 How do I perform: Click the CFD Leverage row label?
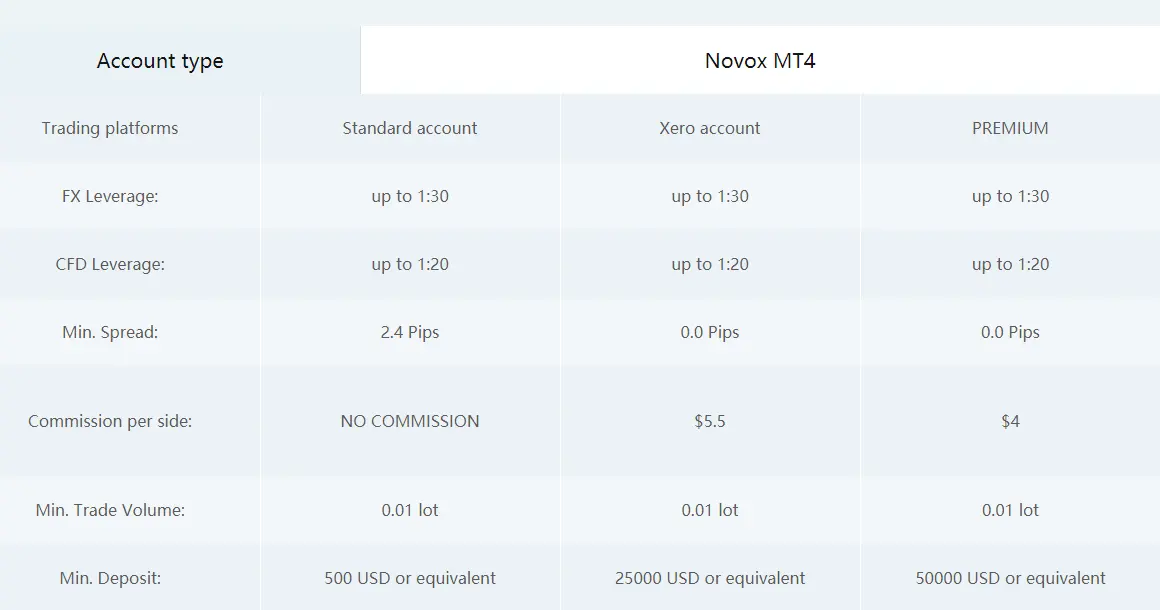click(109, 264)
